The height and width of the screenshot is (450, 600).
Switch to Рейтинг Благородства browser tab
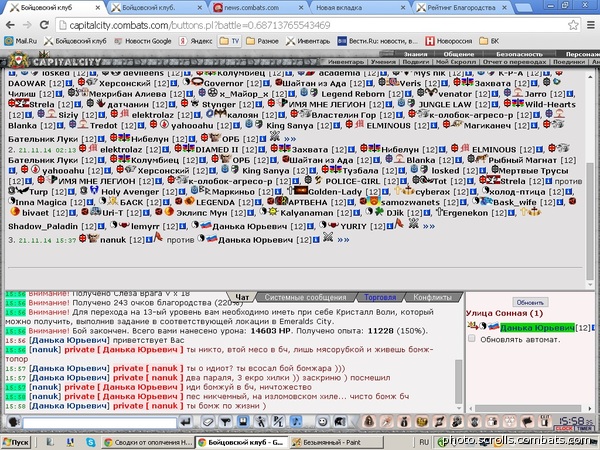point(462,8)
